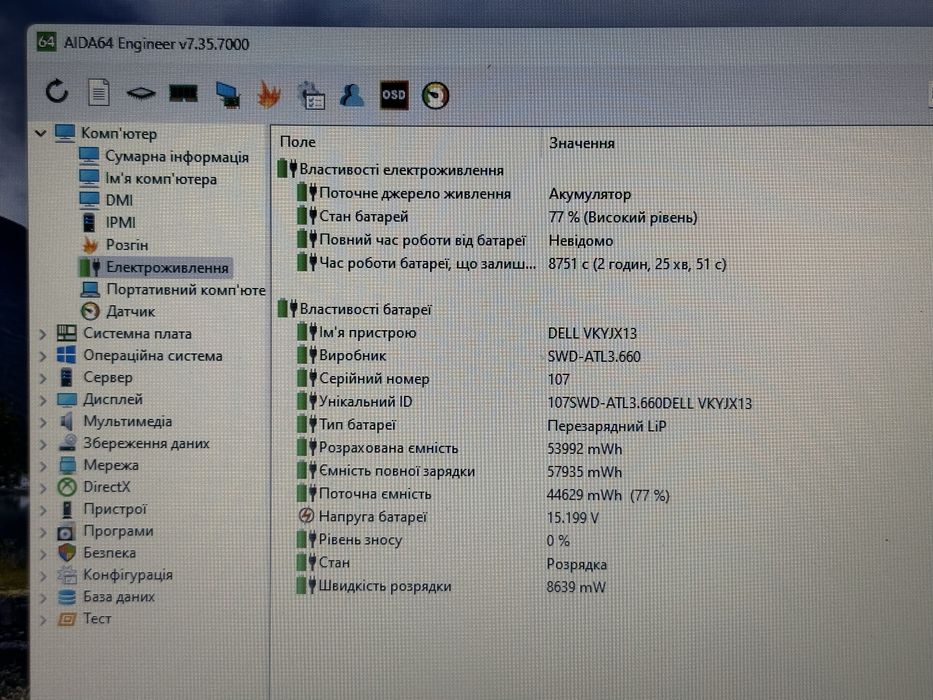Expand the Мультимедіа tree node

43,422
